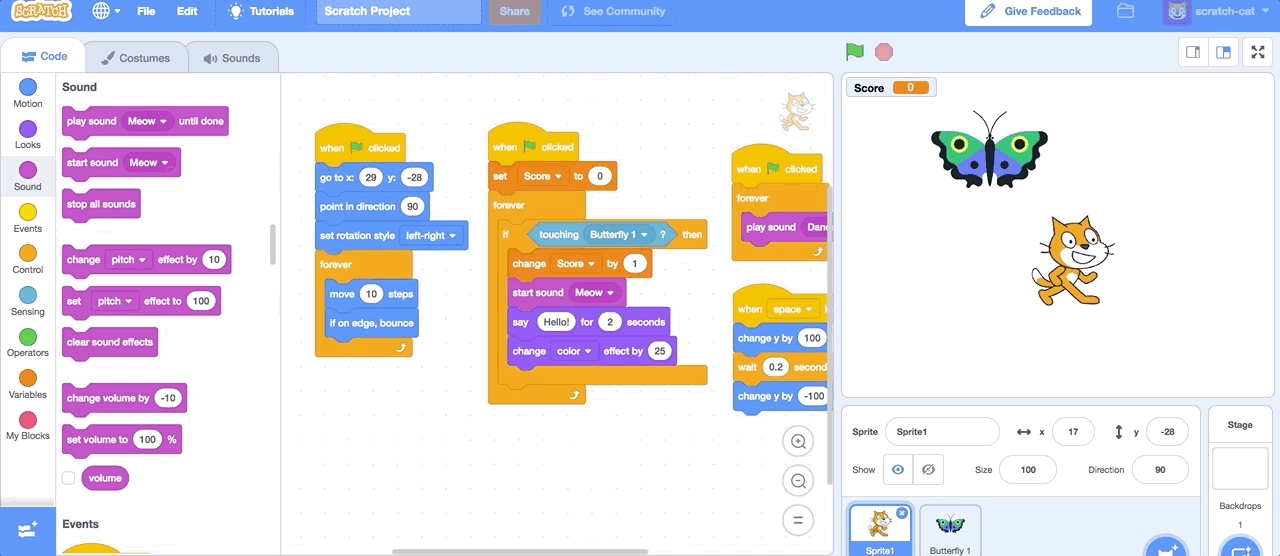Viewport: 1280px width, 556px height.
Task: Zoom out the code workspace
Action: pyautogui.click(x=798, y=482)
